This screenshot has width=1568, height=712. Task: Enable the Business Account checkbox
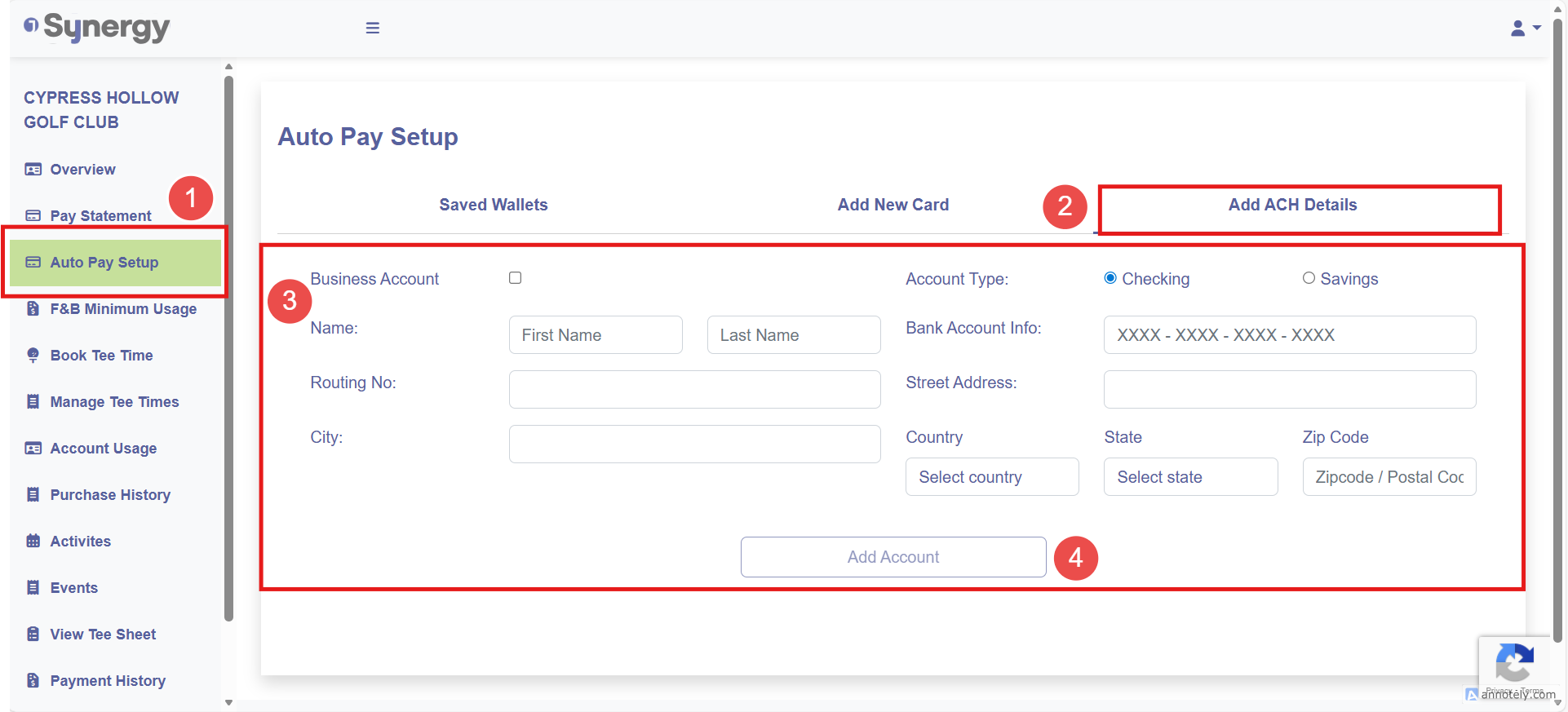tap(515, 278)
